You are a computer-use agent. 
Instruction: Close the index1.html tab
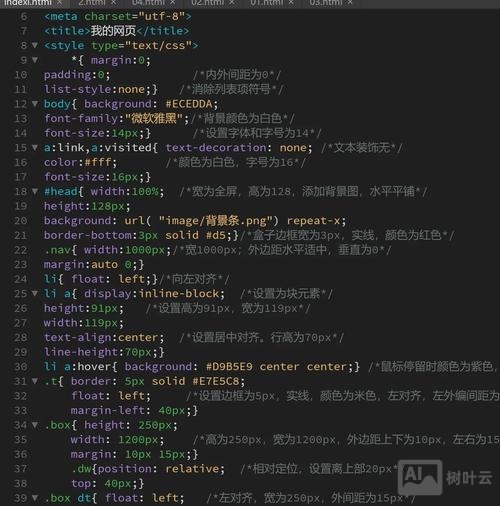[60, 3]
